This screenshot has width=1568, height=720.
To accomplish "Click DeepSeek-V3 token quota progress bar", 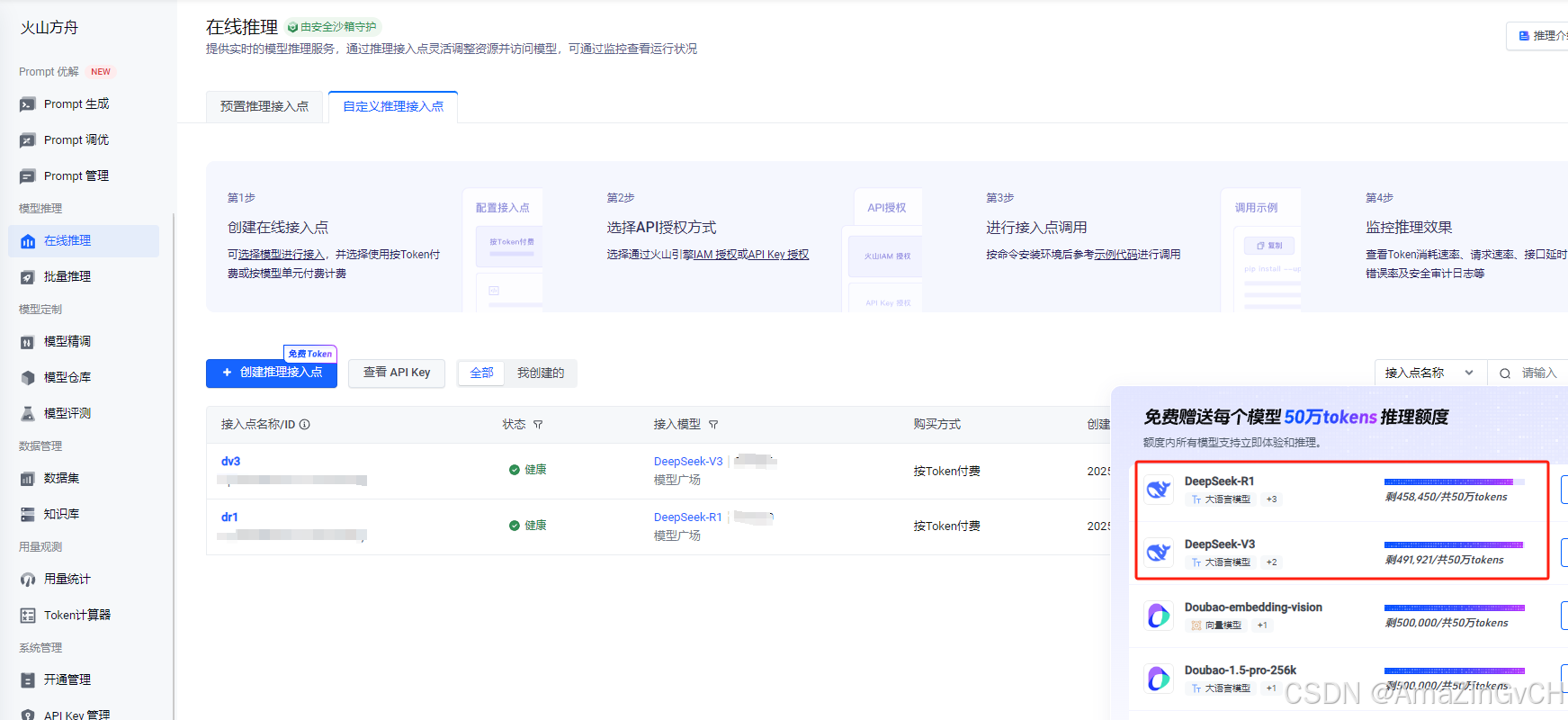I will click(x=1455, y=545).
